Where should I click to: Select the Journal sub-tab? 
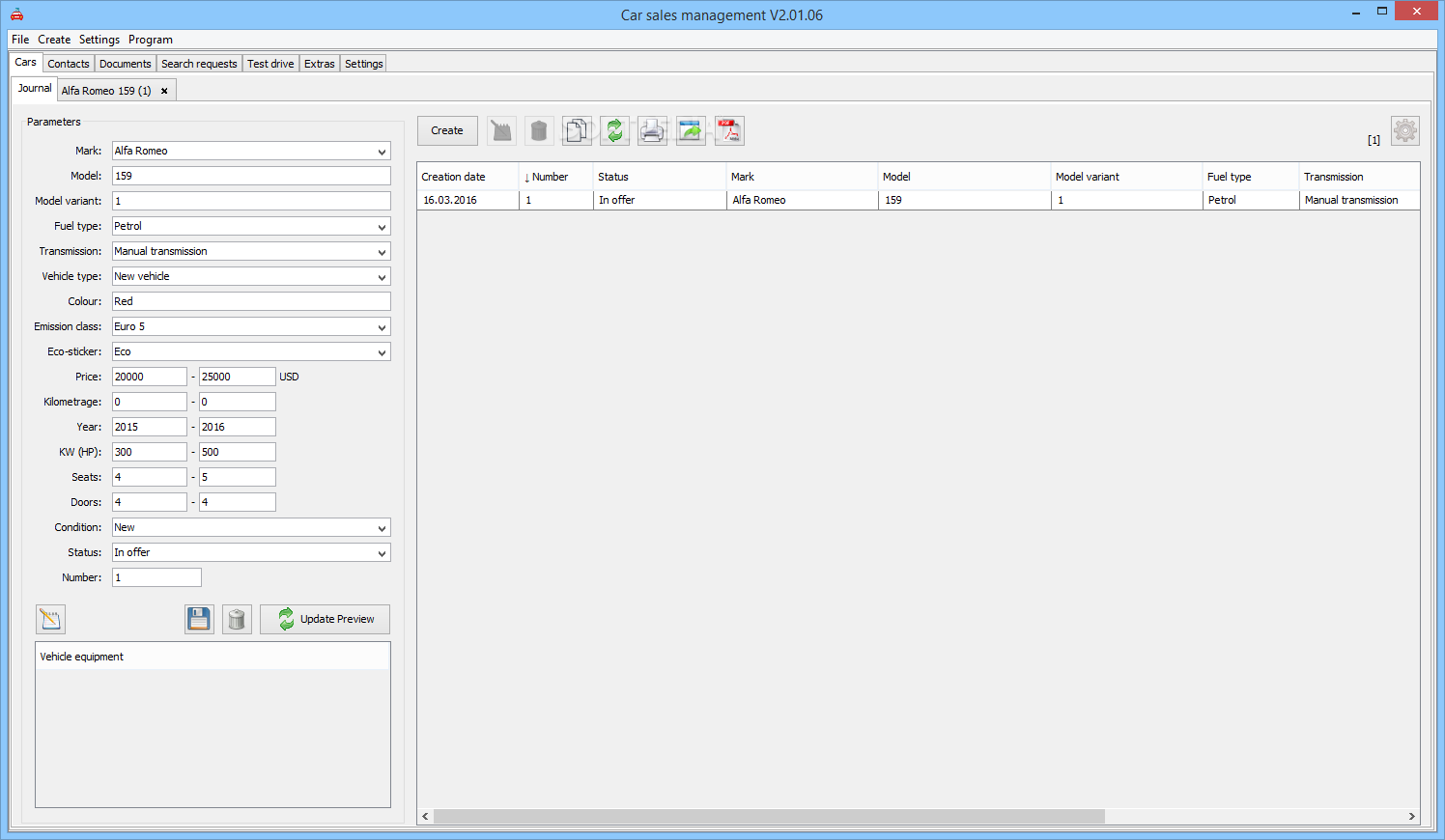(x=35, y=89)
